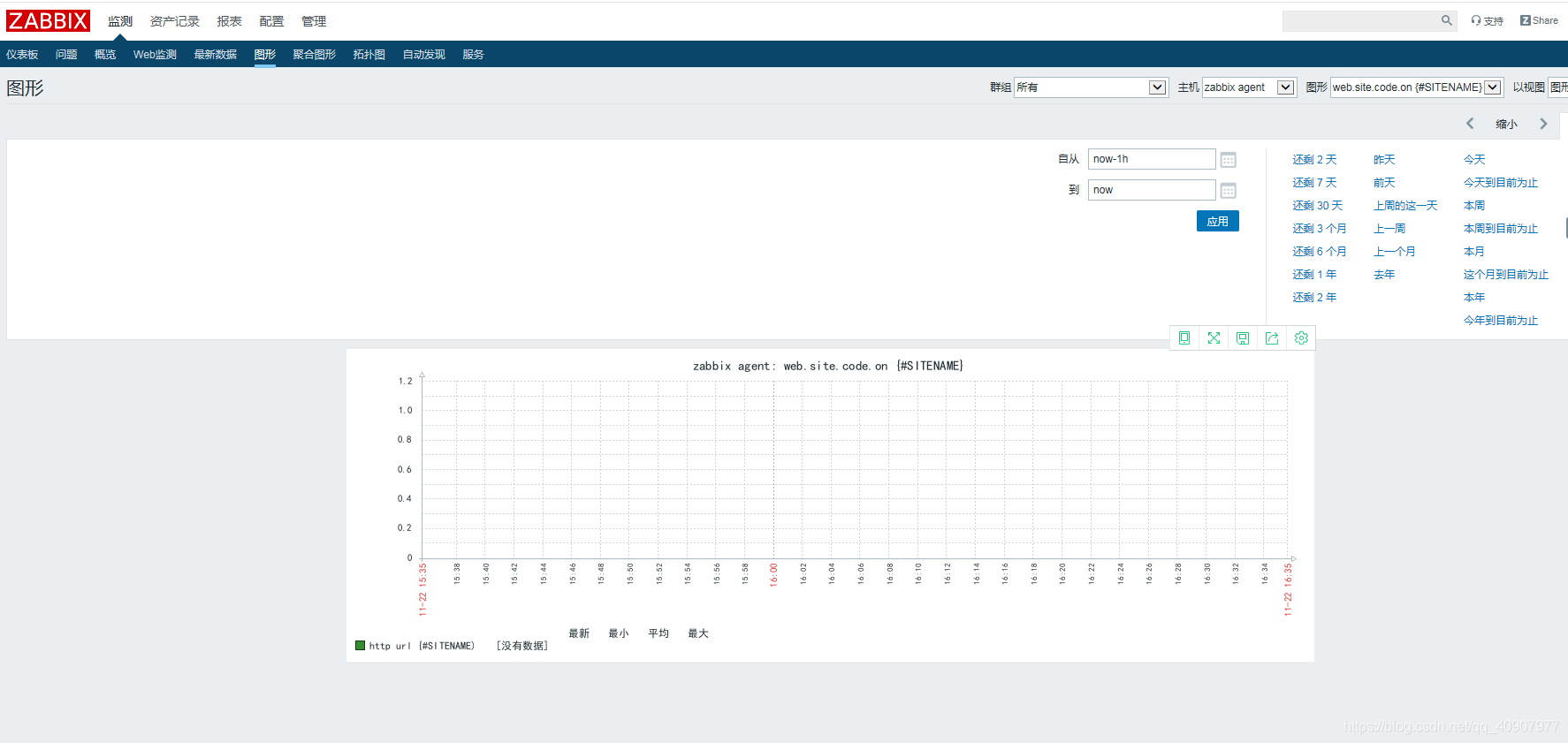Select the 前天 time range

tap(1384, 183)
